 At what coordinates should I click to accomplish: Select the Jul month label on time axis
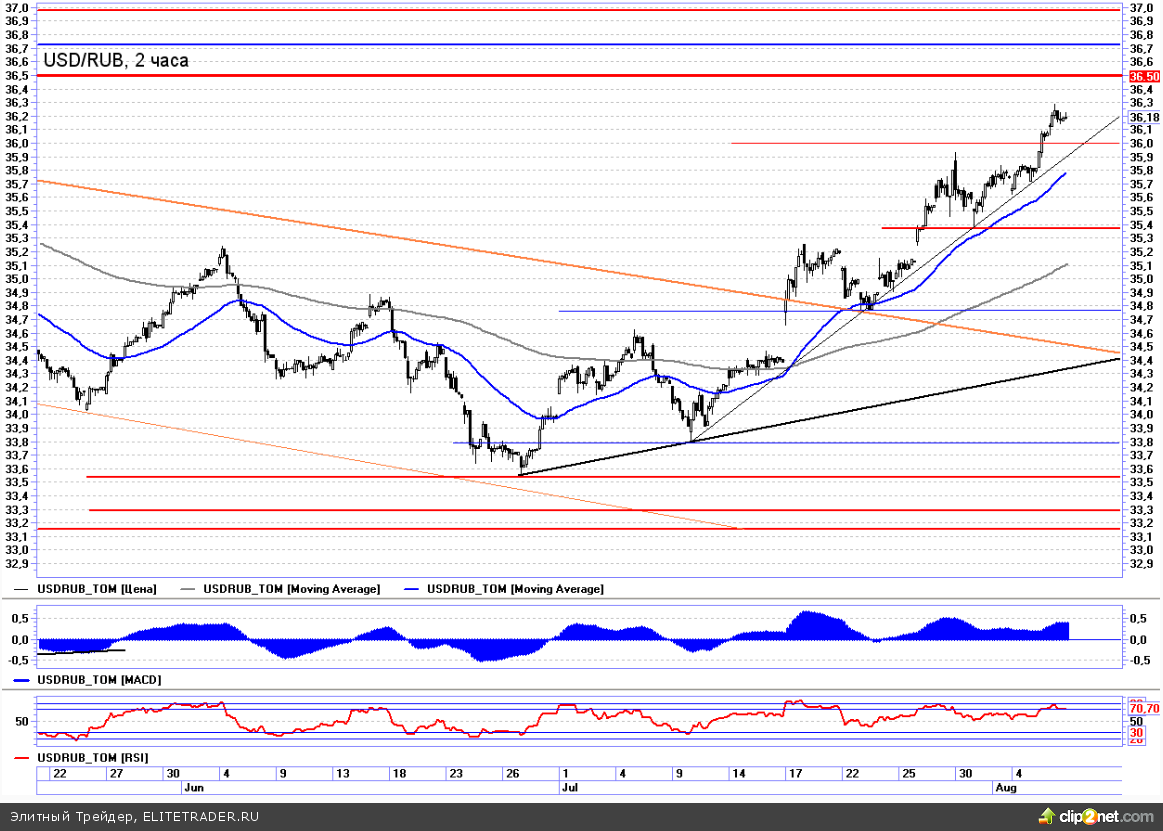[x=569, y=787]
